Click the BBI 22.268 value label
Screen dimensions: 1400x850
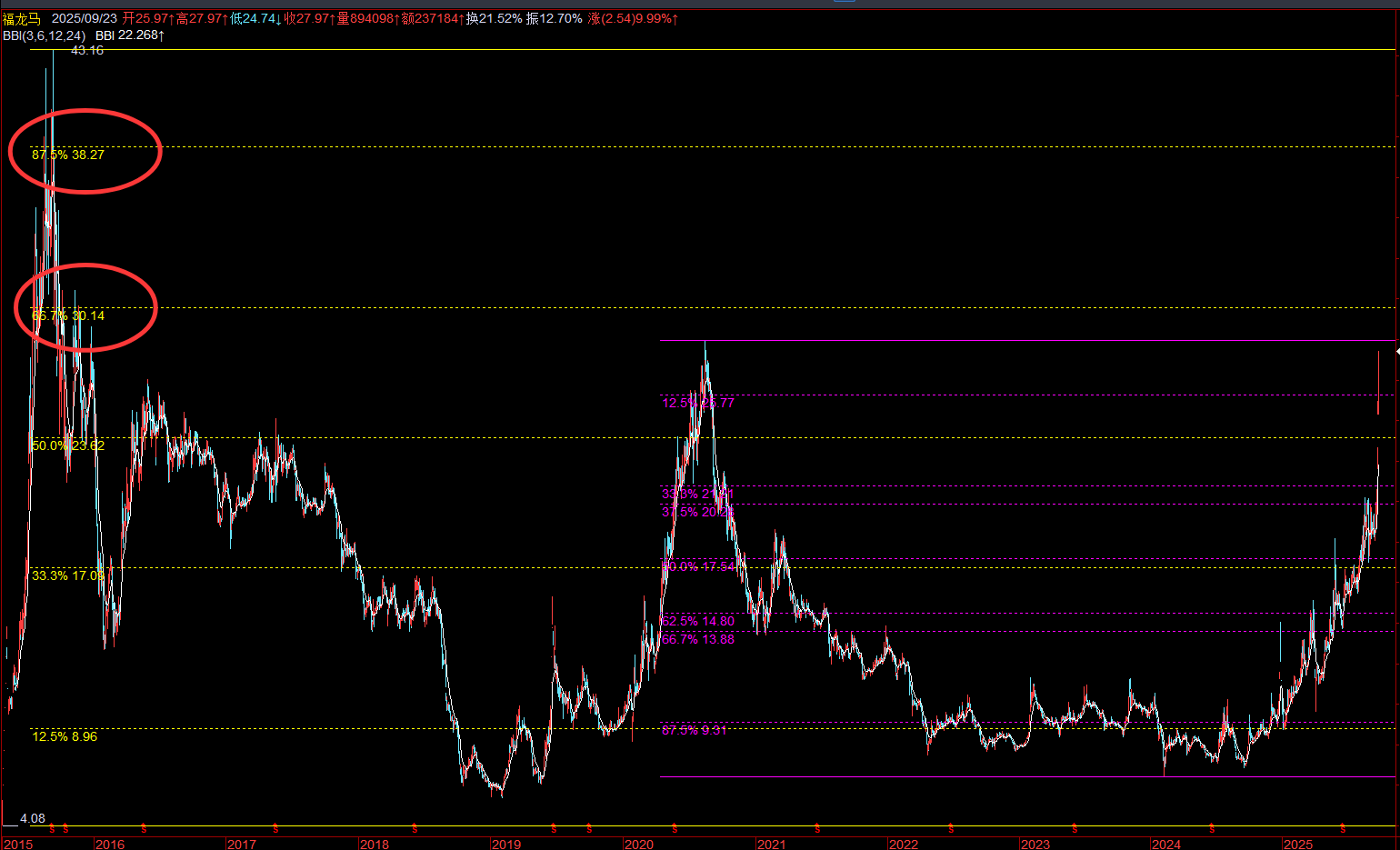(129, 35)
